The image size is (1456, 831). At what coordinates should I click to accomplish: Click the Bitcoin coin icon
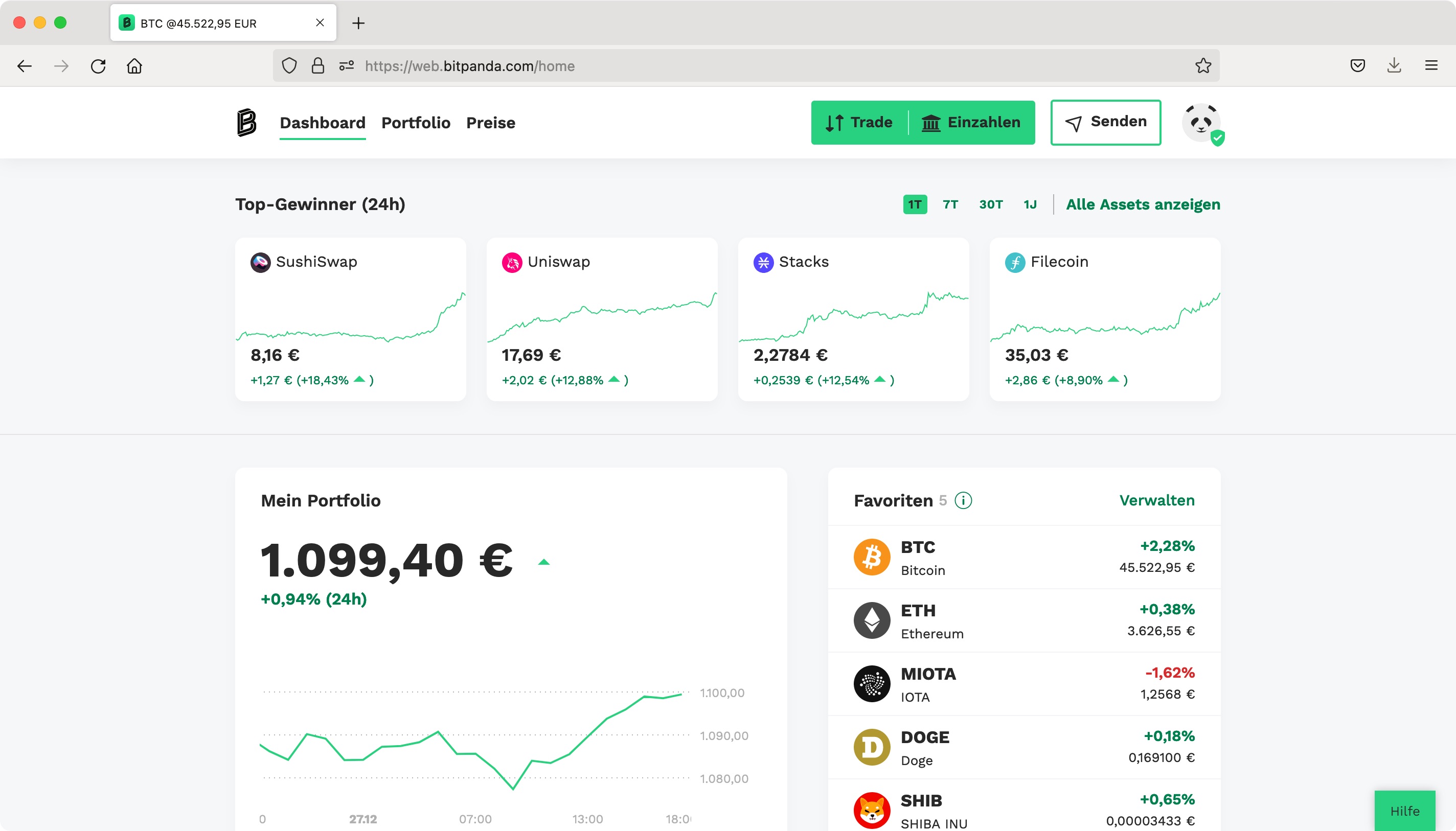tap(872, 557)
